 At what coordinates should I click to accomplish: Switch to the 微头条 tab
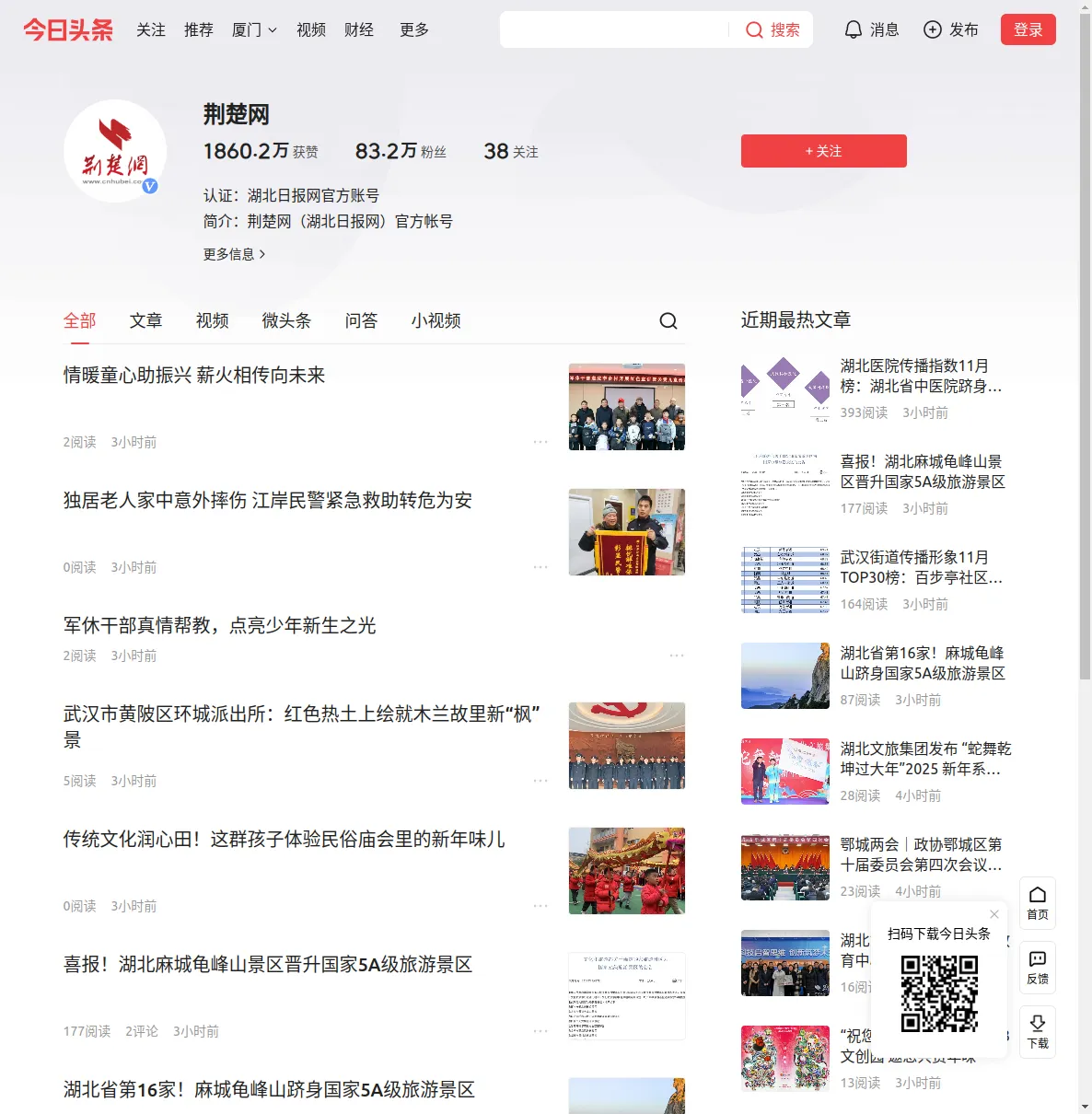[x=287, y=320]
